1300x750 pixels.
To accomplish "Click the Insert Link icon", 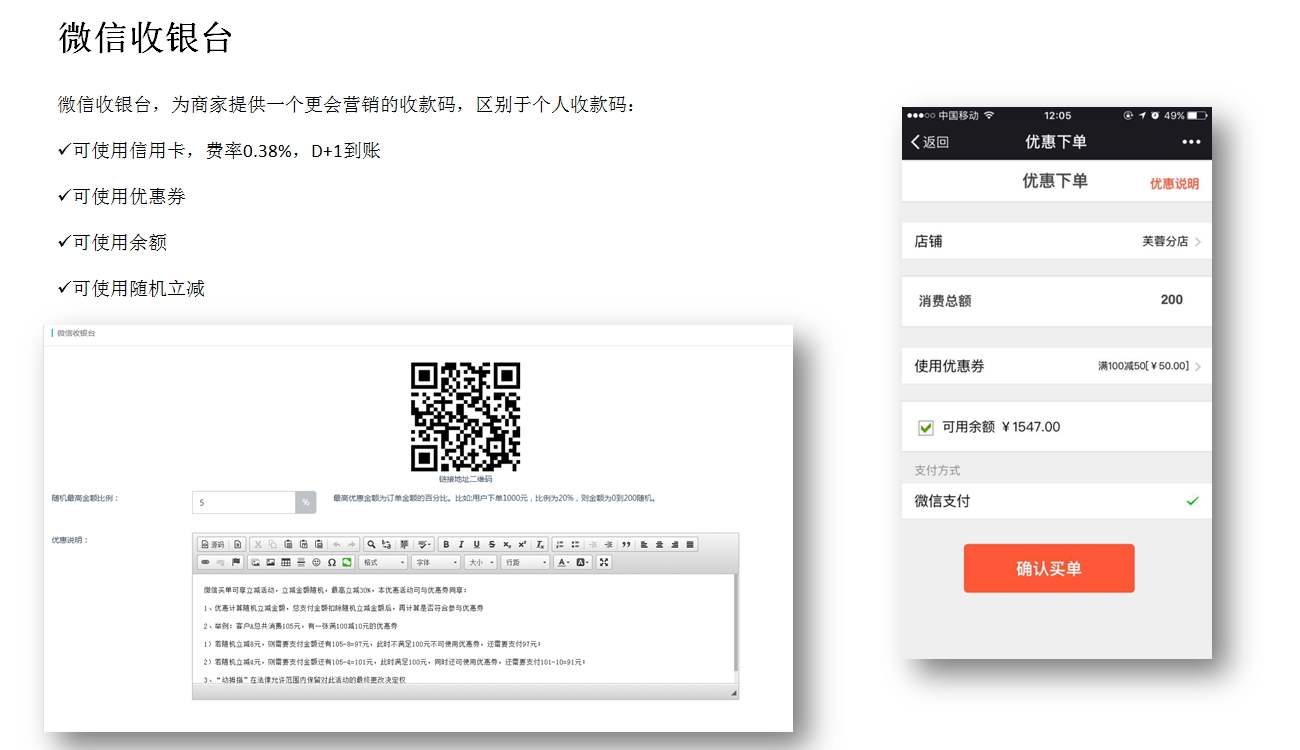I will [205, 562].
